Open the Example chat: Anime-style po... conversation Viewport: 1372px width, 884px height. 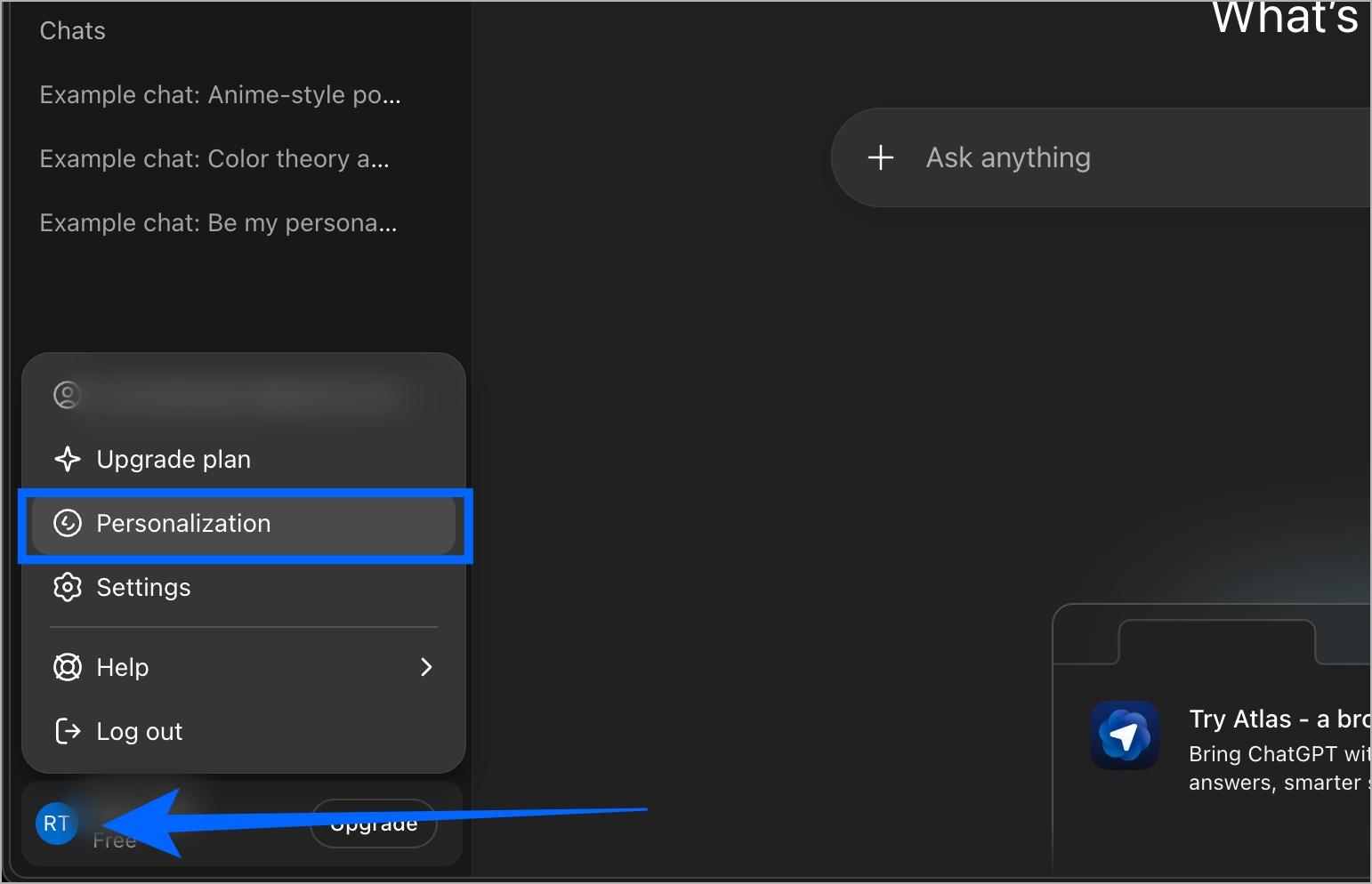point(219,94)
